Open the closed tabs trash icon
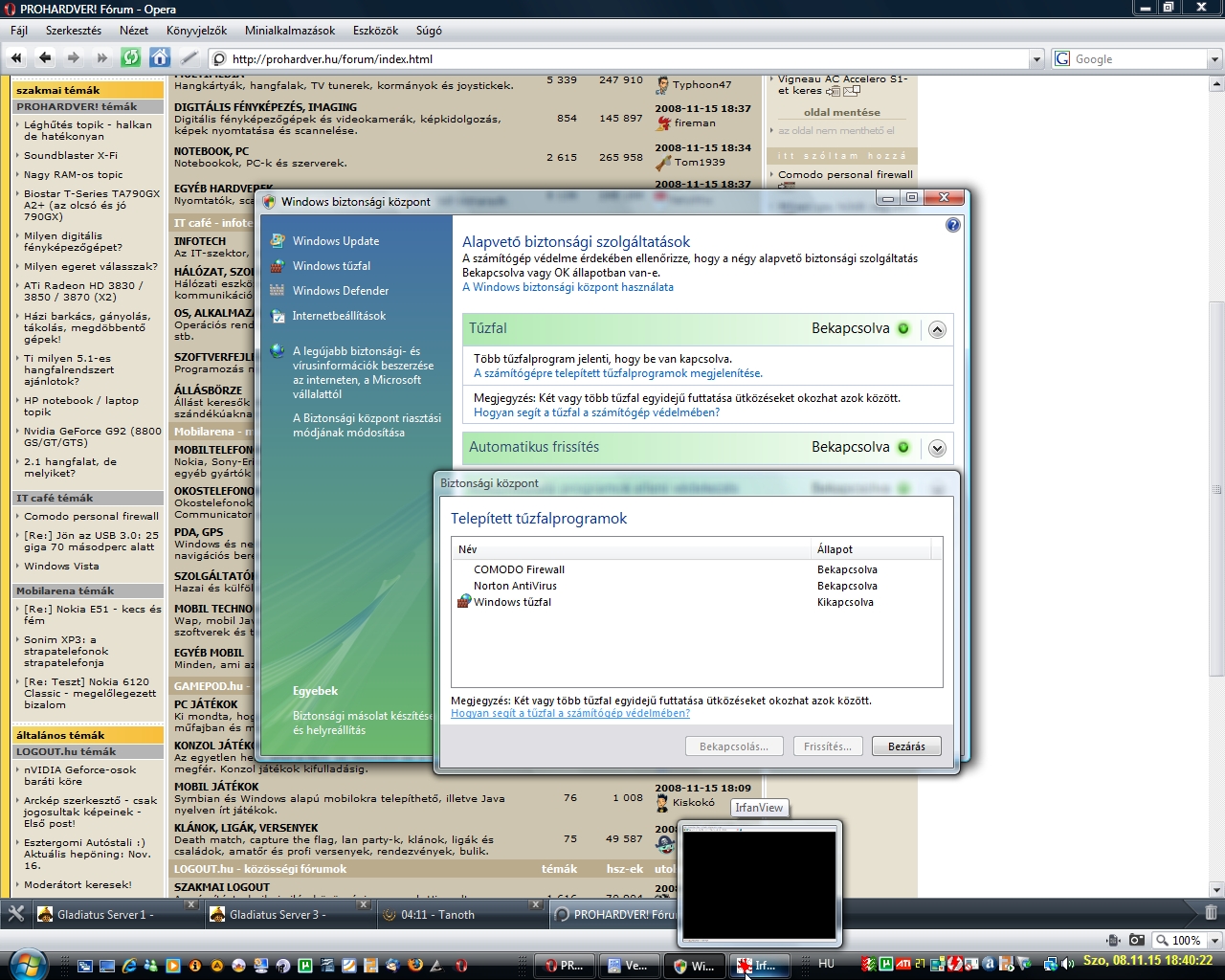This screenshot has width=1225, height=980. click(x=1211, y=913)
